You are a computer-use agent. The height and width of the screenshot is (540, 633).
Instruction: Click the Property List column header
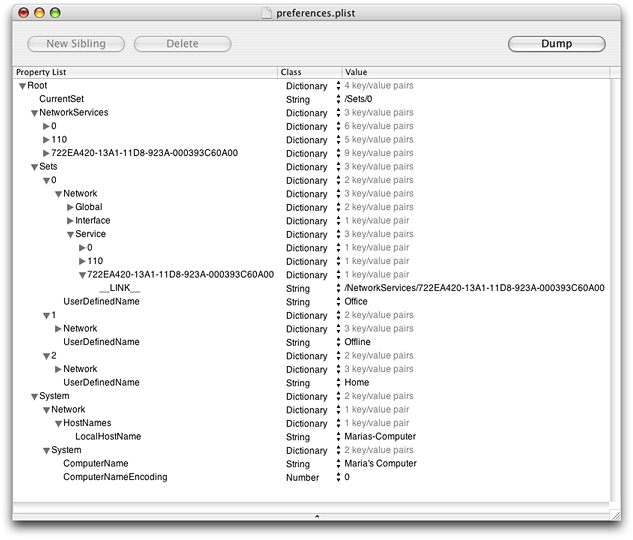pyautogui.click(x=145, y=73)
